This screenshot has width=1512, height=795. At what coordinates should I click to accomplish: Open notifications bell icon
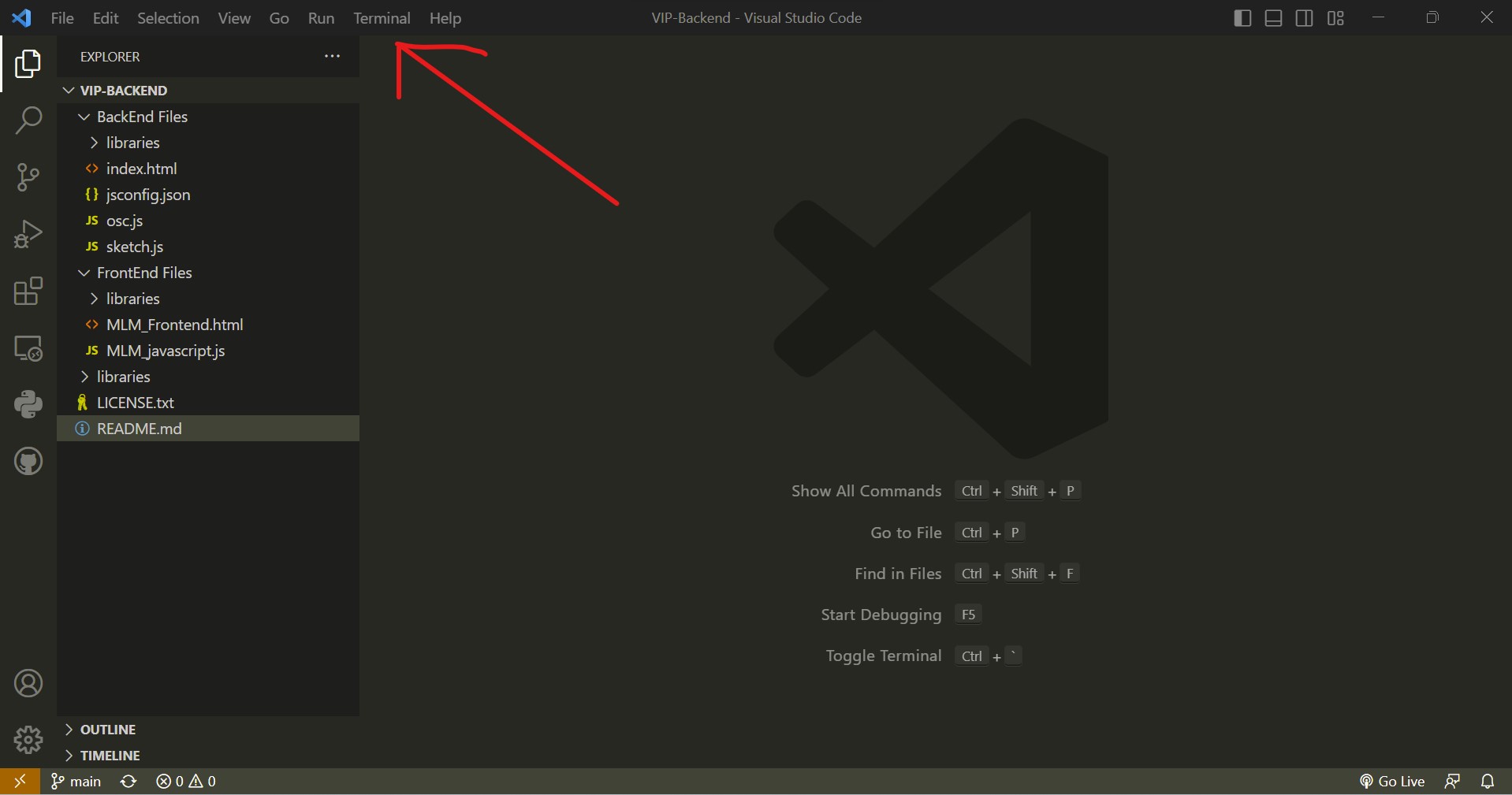(x=1488, y=781)
